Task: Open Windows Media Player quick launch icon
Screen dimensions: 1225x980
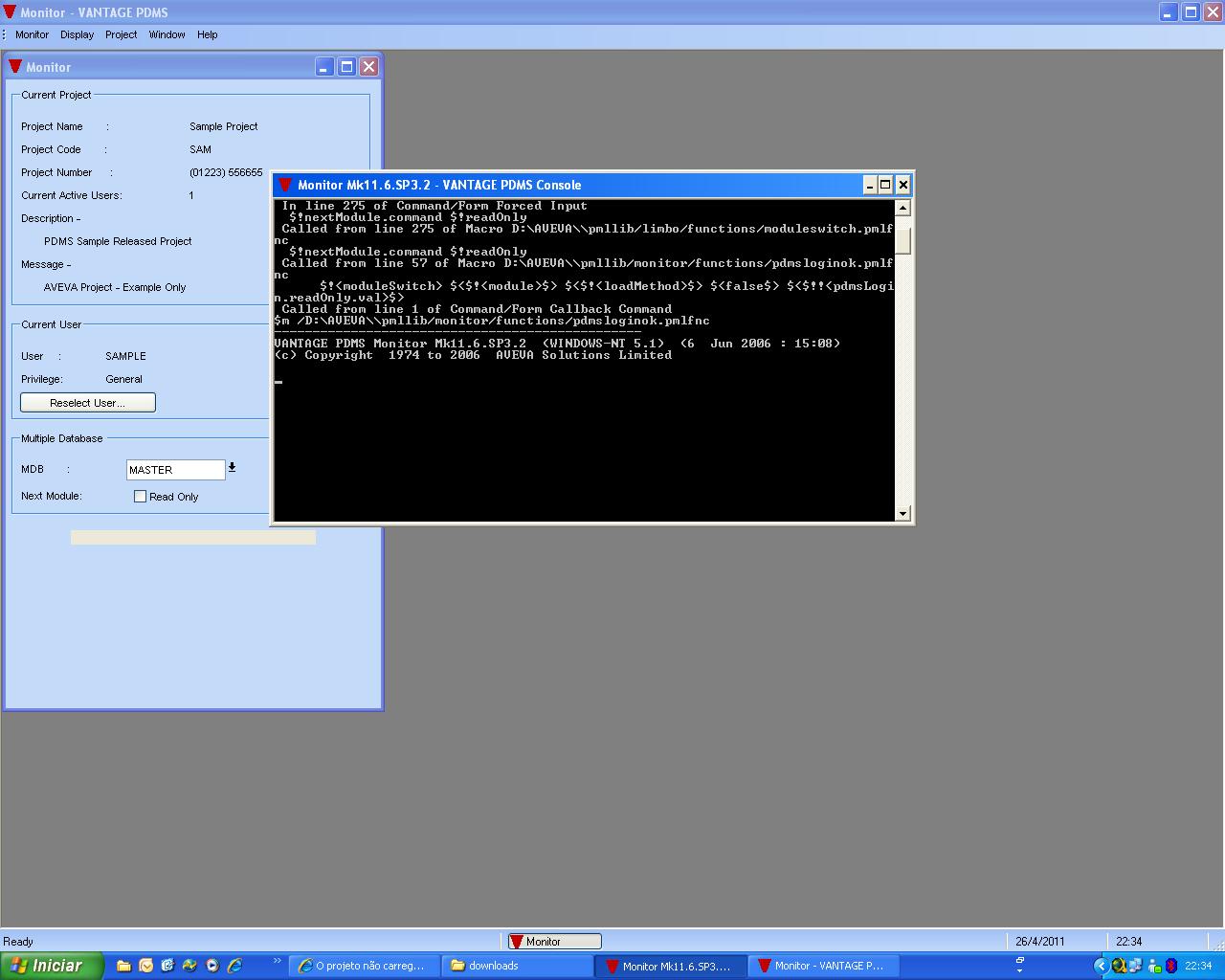Action: tap(212, 966)
